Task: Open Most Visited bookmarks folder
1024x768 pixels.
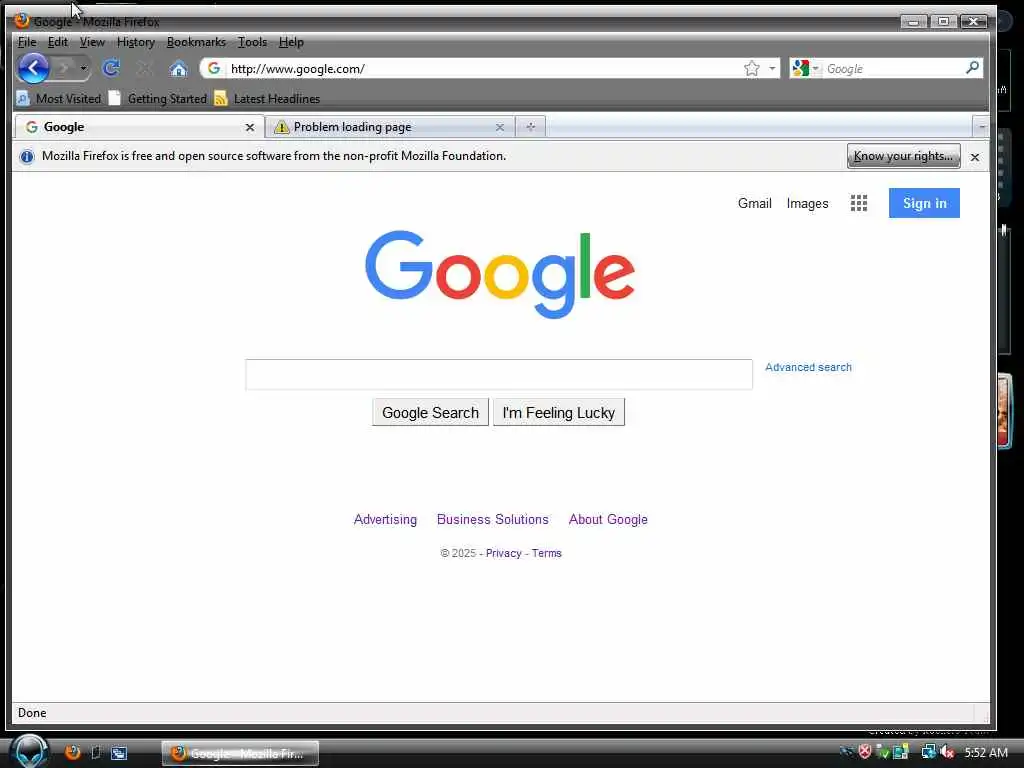Action: pos(59,99)
